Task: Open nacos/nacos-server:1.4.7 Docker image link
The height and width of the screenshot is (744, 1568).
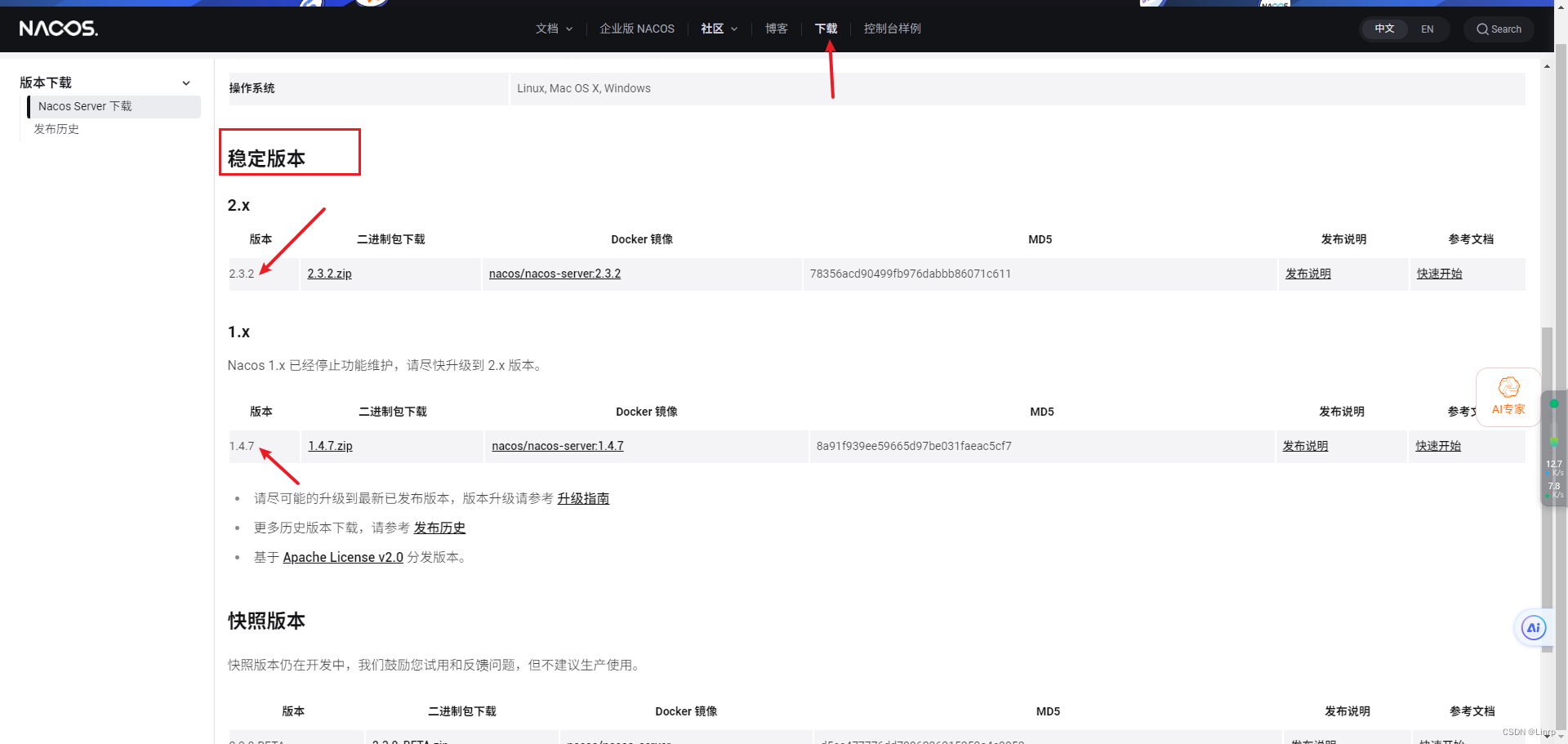Action: pos(558,446)
